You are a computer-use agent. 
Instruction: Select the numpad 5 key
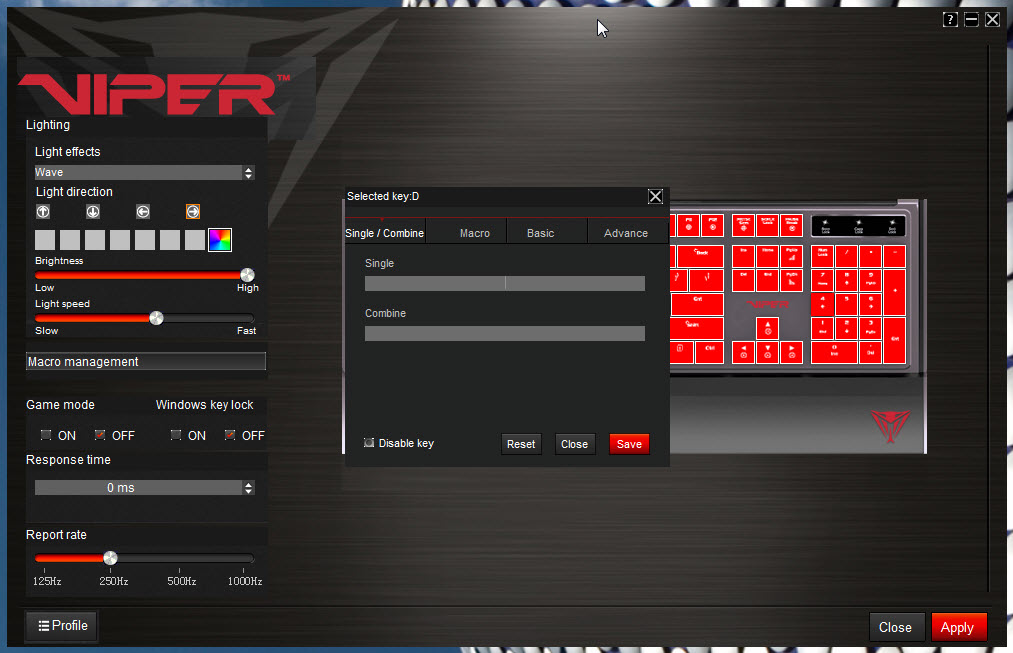pos(846,304)
